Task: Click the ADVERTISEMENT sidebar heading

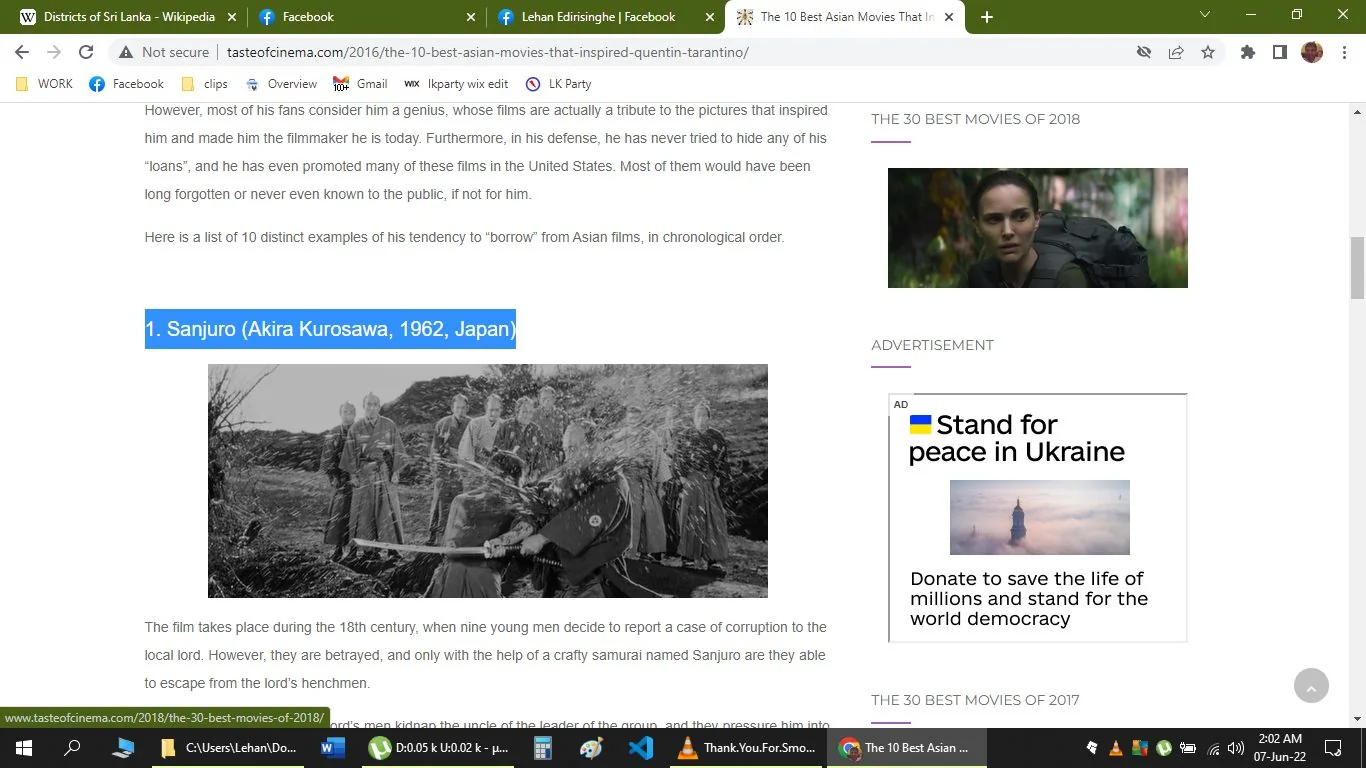Action: 932,345
